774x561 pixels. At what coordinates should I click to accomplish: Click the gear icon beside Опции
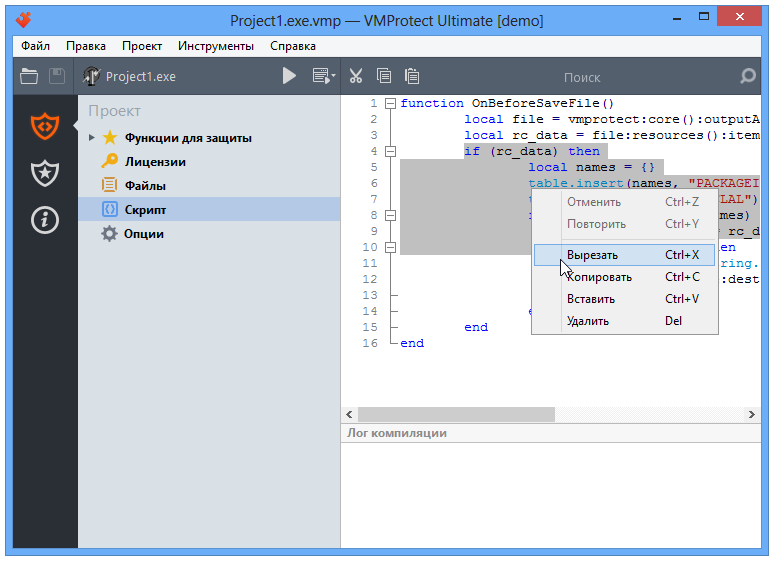pyautogui.click(x=109, y=234)
